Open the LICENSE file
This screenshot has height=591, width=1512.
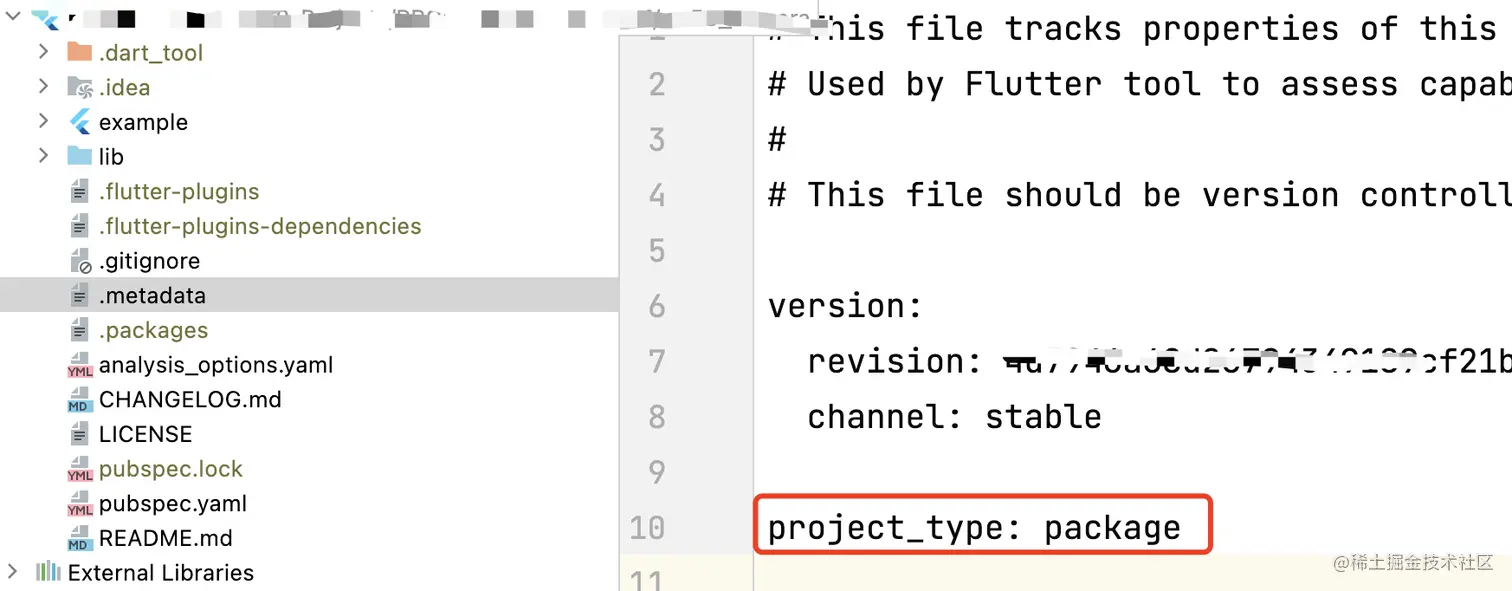[145, 434]
